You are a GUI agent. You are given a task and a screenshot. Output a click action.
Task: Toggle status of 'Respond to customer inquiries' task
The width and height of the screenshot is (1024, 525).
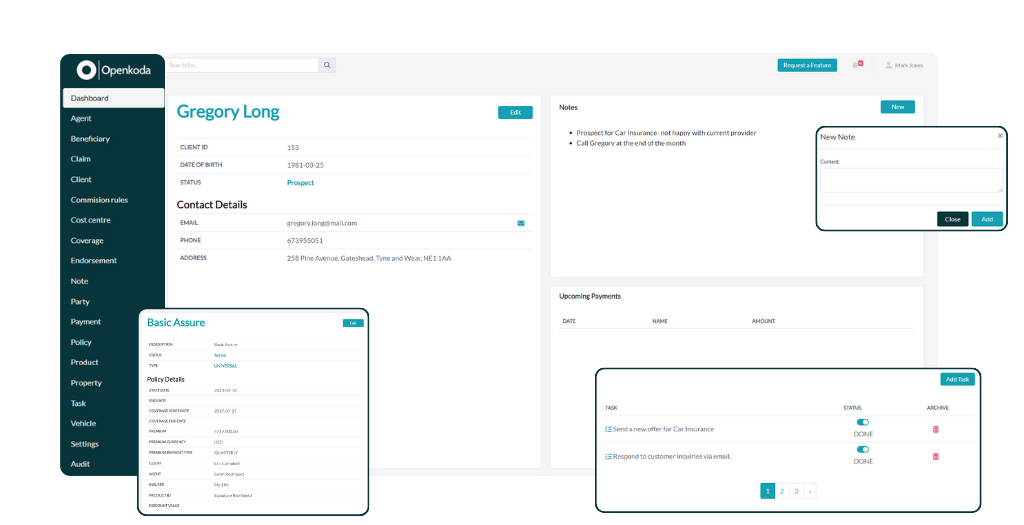[x=863, y=450]
